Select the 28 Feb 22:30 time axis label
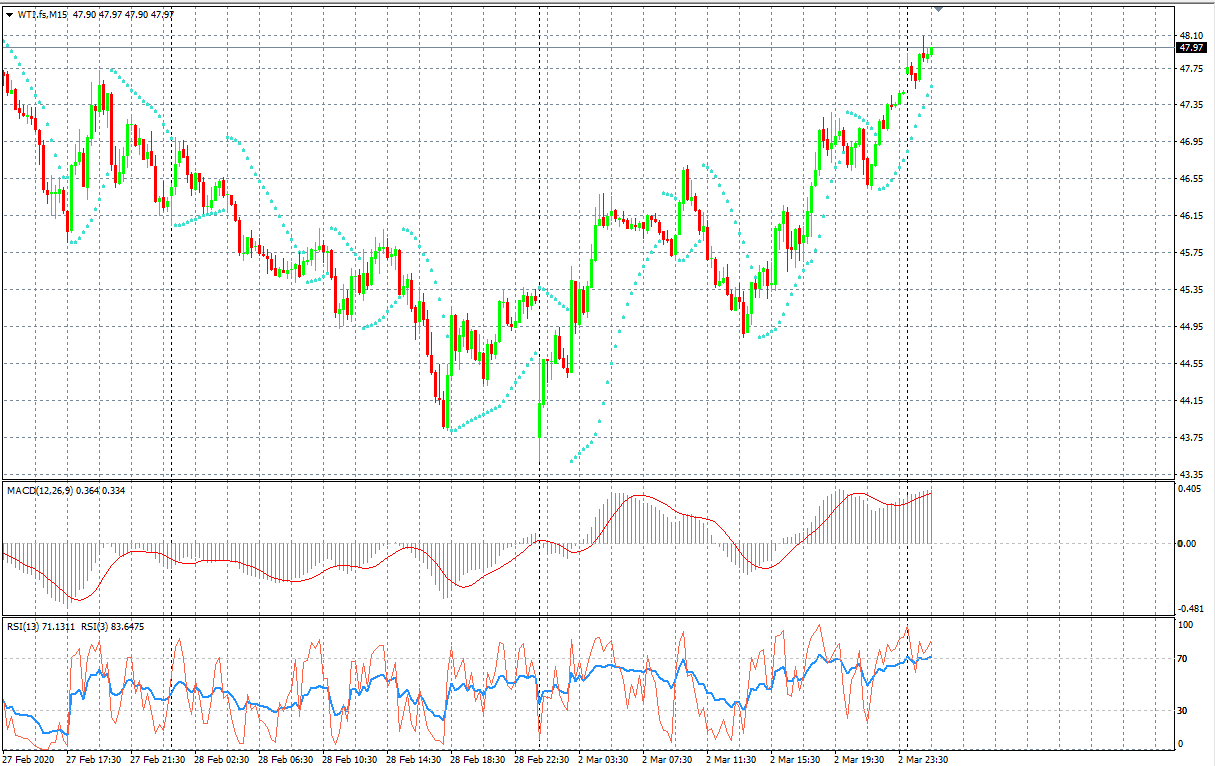The width and height of the screenshot is (1215, 766). (544, 760)
